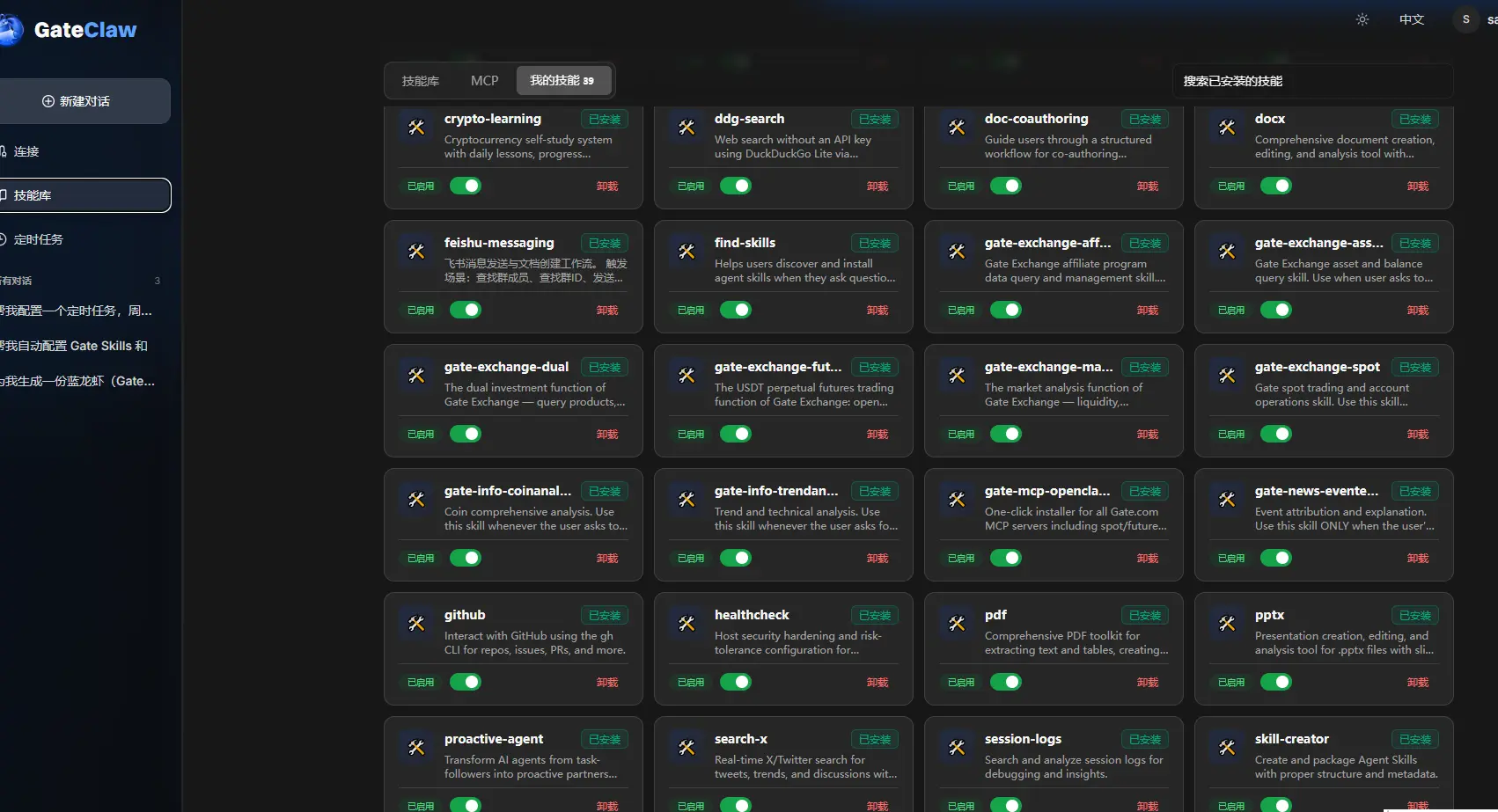Click the gate-exchange-ma skill tool icon

tap(957, 376)
